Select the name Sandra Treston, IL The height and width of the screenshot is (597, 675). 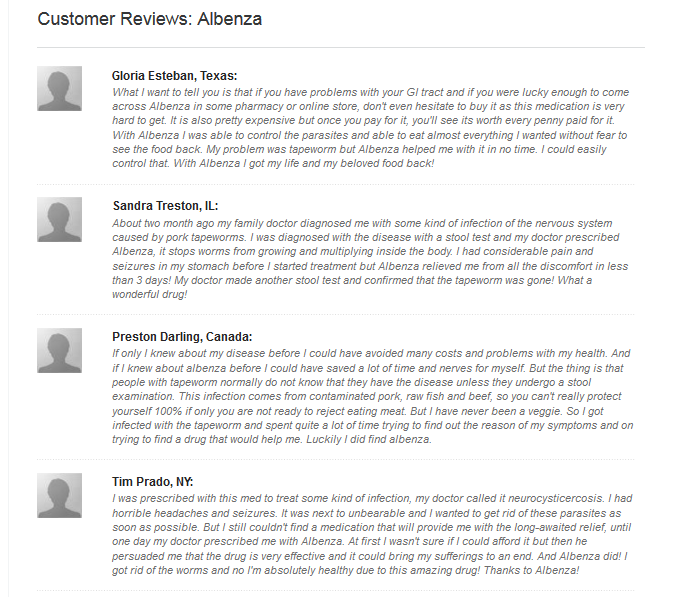pos(165,206)
